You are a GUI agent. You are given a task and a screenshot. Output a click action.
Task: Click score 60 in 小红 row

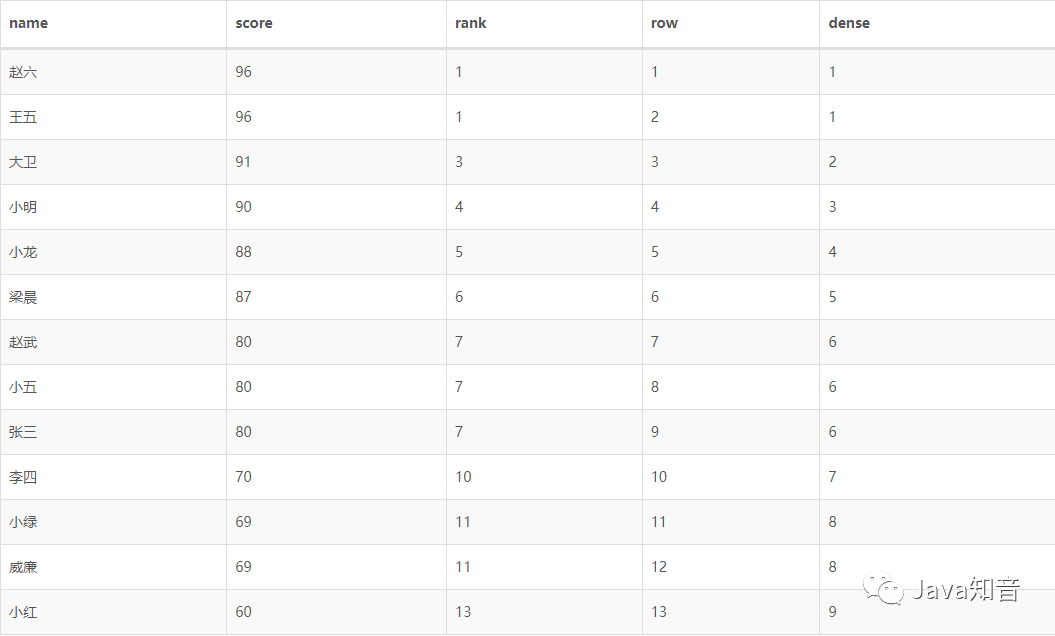click(x=244, y=612)
